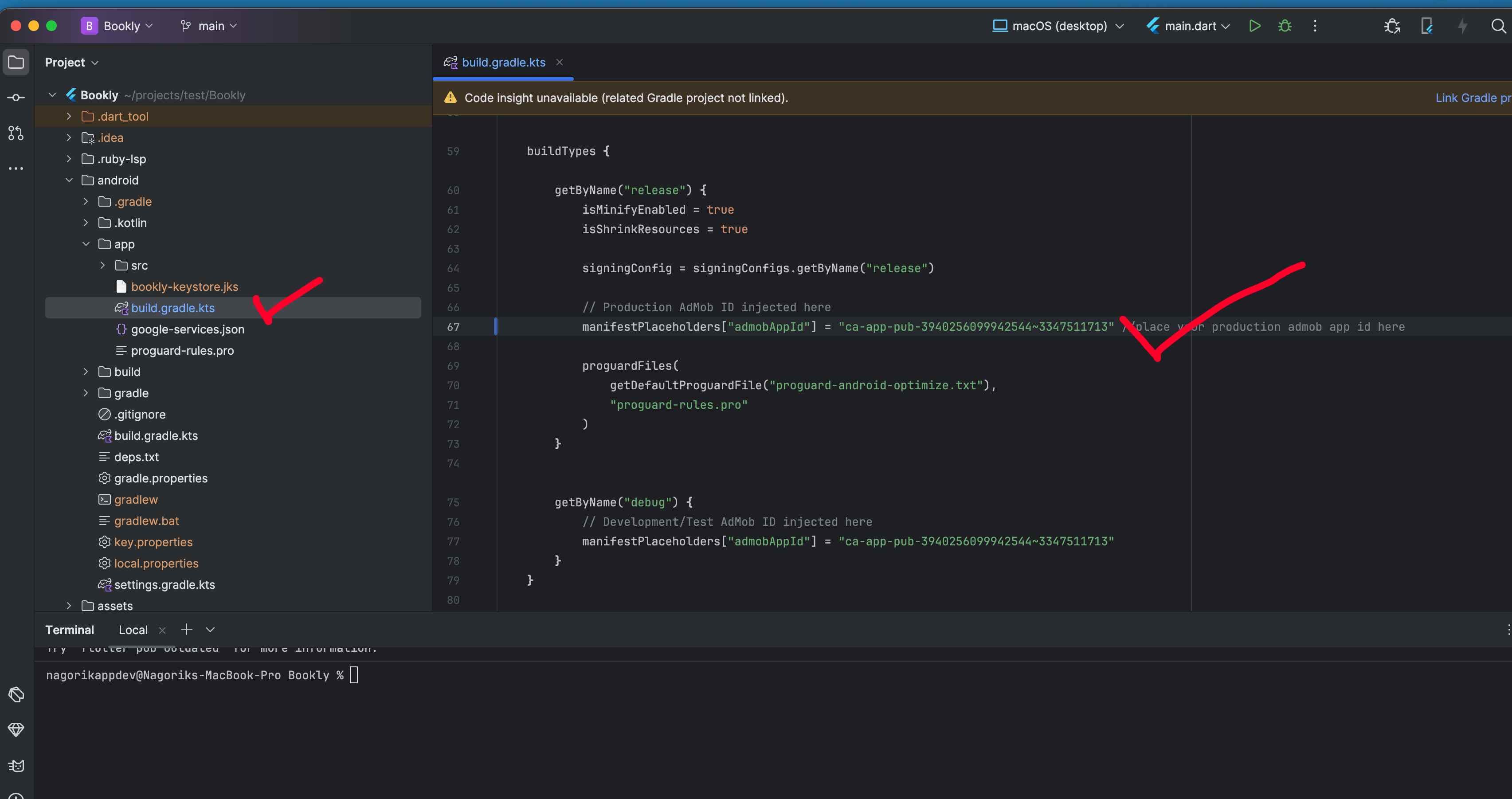Open the diamond gem tool window icon
This screenshot has width=1512, height=799.
click(16, 730)
